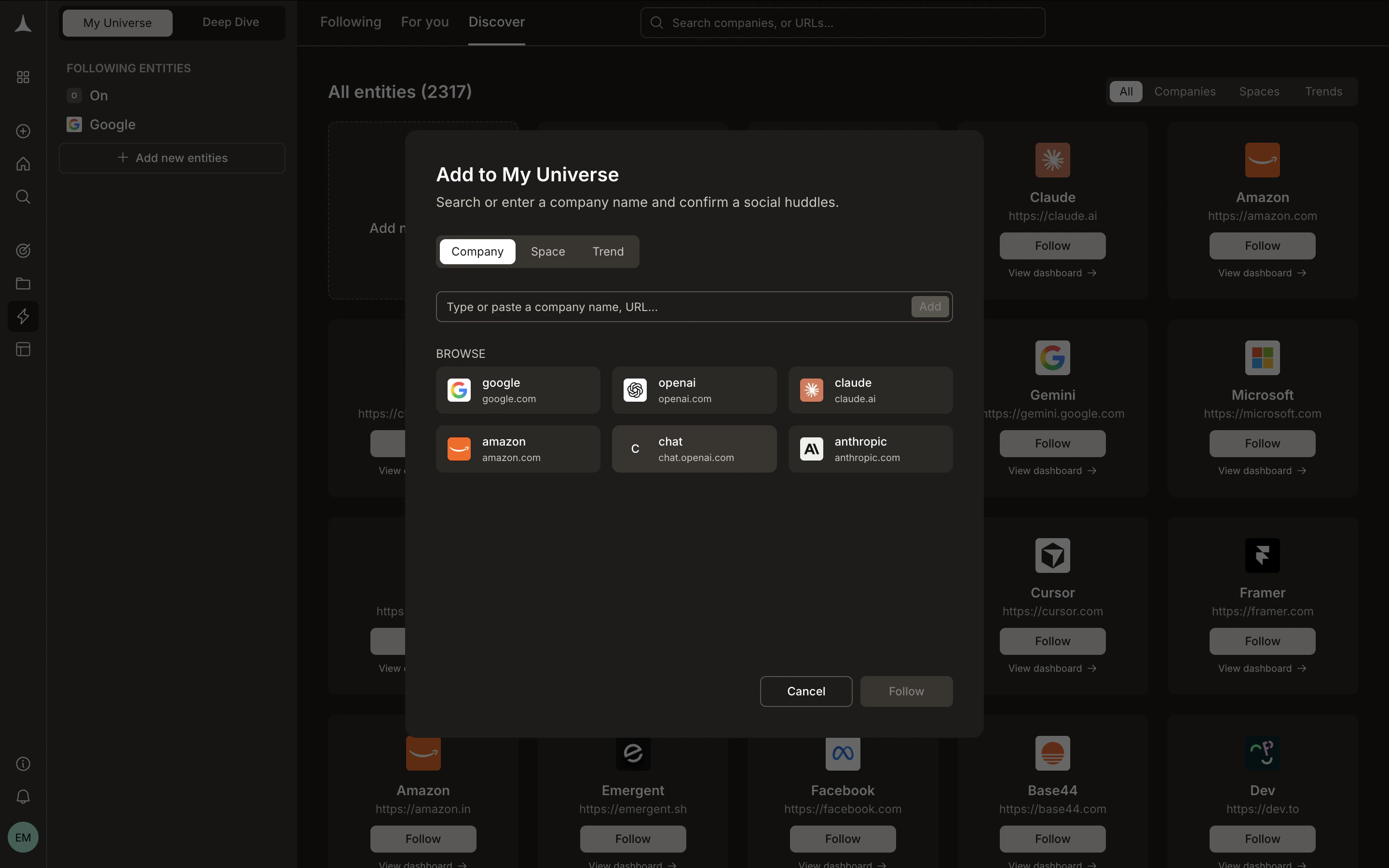
Task: Open the Following tab
Action: [350, 22]
